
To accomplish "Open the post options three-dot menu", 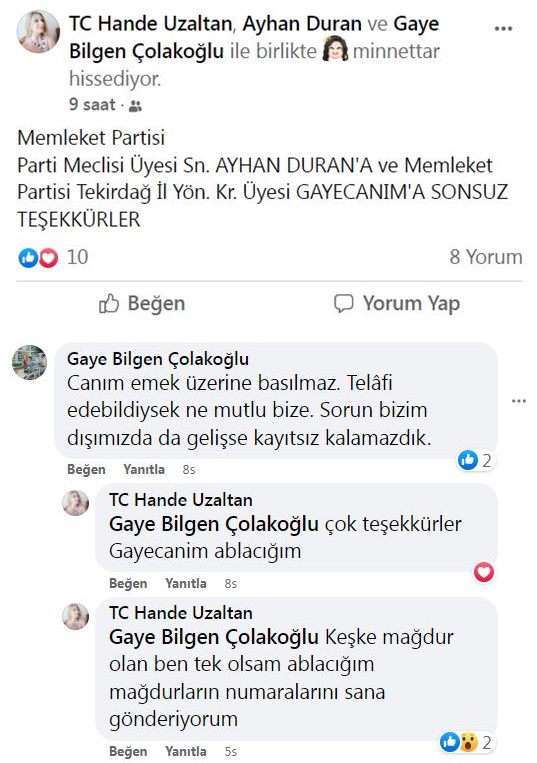I will pos(503,29).
